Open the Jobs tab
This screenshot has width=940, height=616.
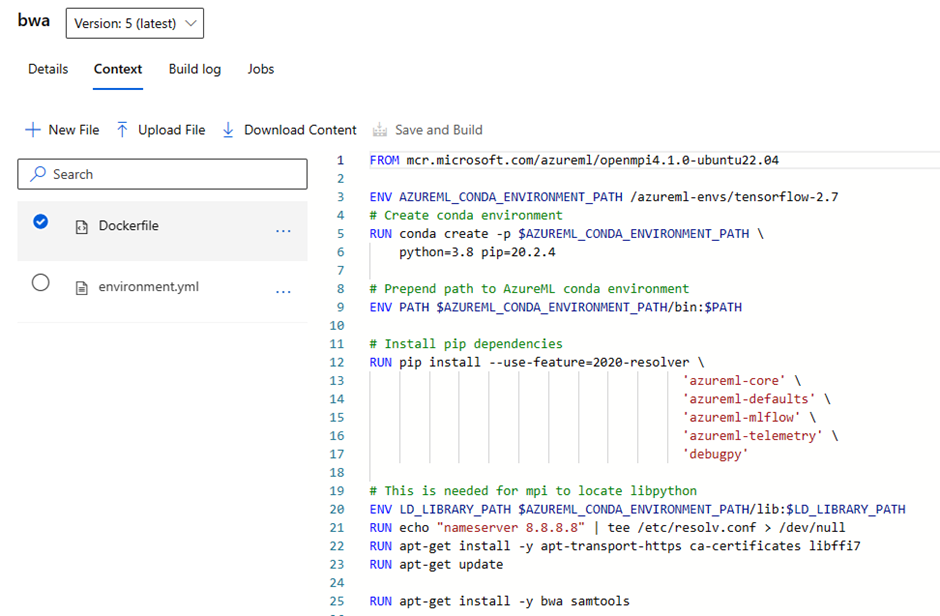click(x=261, y=69)
